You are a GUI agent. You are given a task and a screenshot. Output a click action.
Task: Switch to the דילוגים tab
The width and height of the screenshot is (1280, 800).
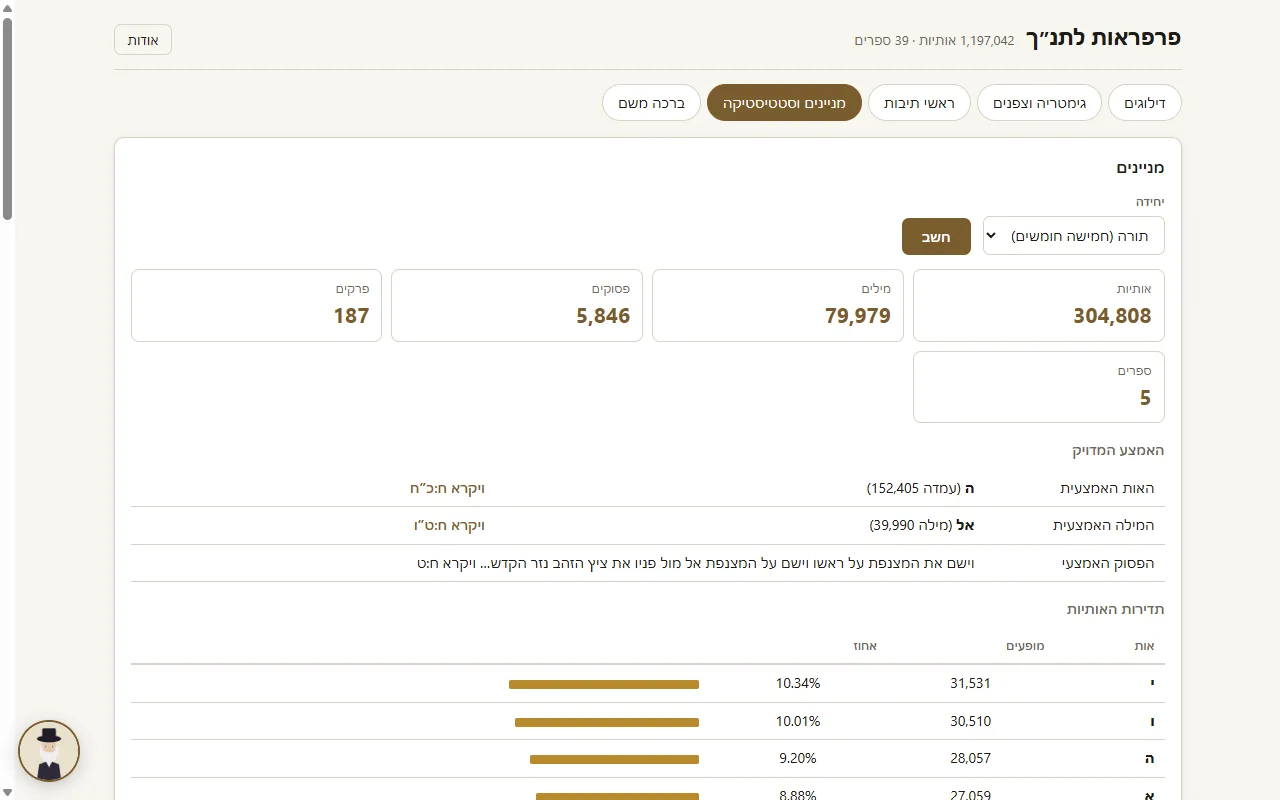[1145, 103]
